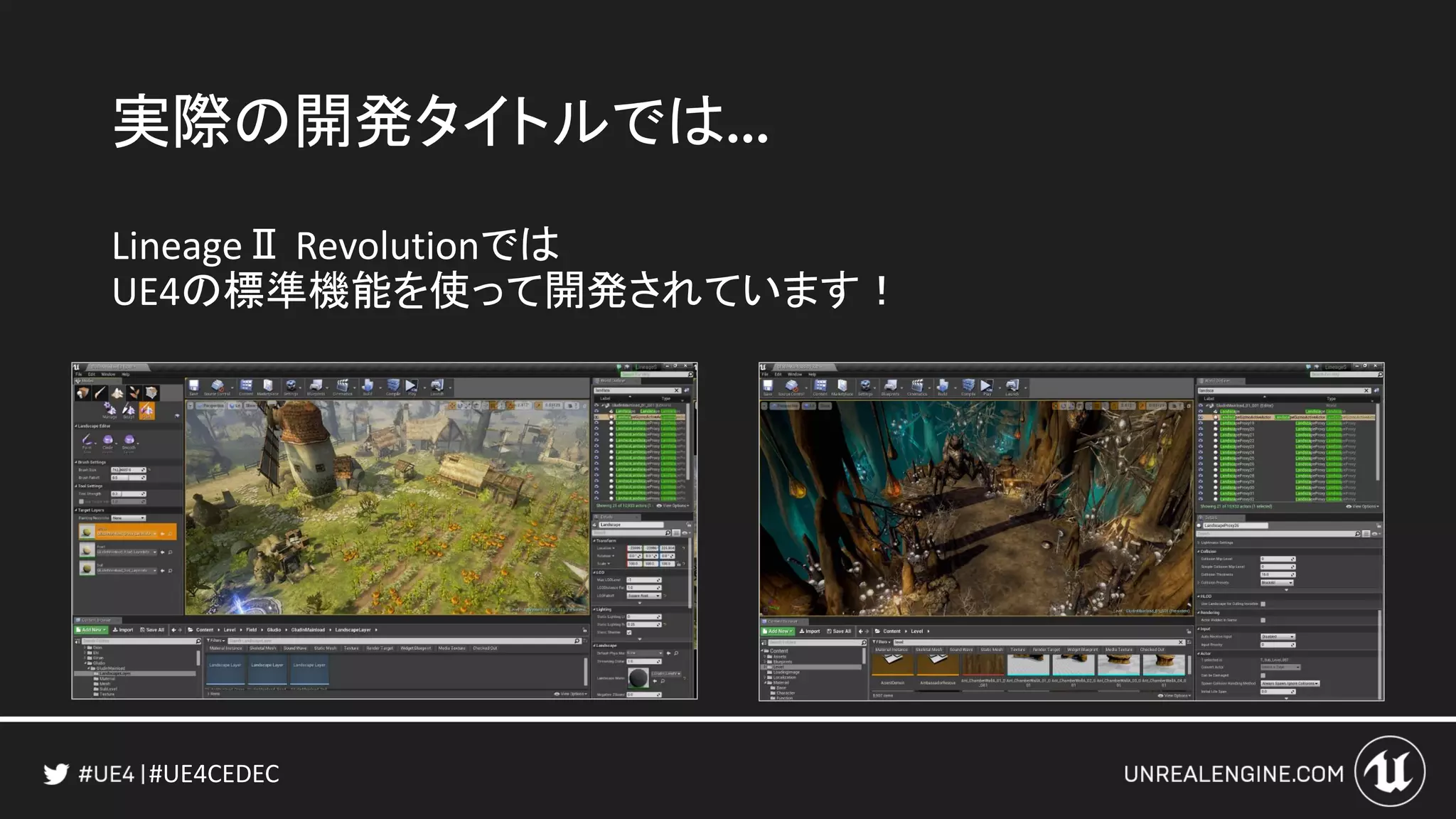
Task: Select landscape Sculpt tool in left editor
Action: coord(129,411)
